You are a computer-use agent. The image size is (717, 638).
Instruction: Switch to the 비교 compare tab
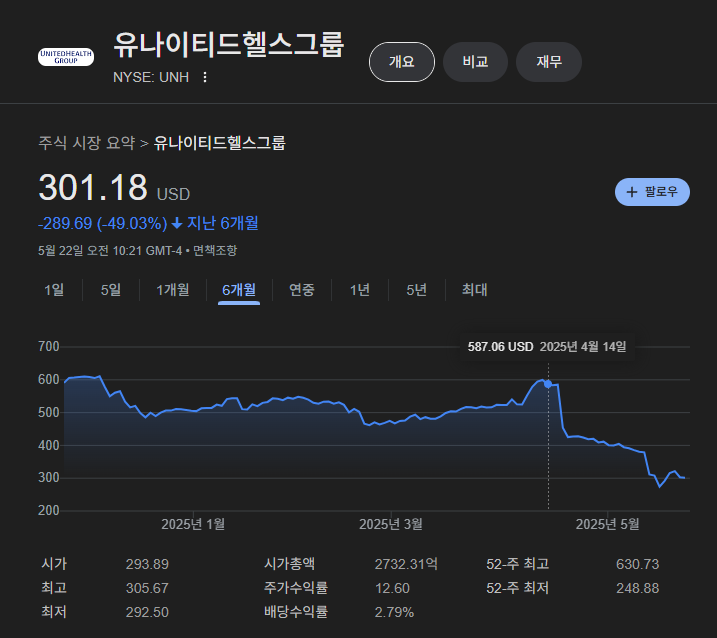(x=475, y=62)
